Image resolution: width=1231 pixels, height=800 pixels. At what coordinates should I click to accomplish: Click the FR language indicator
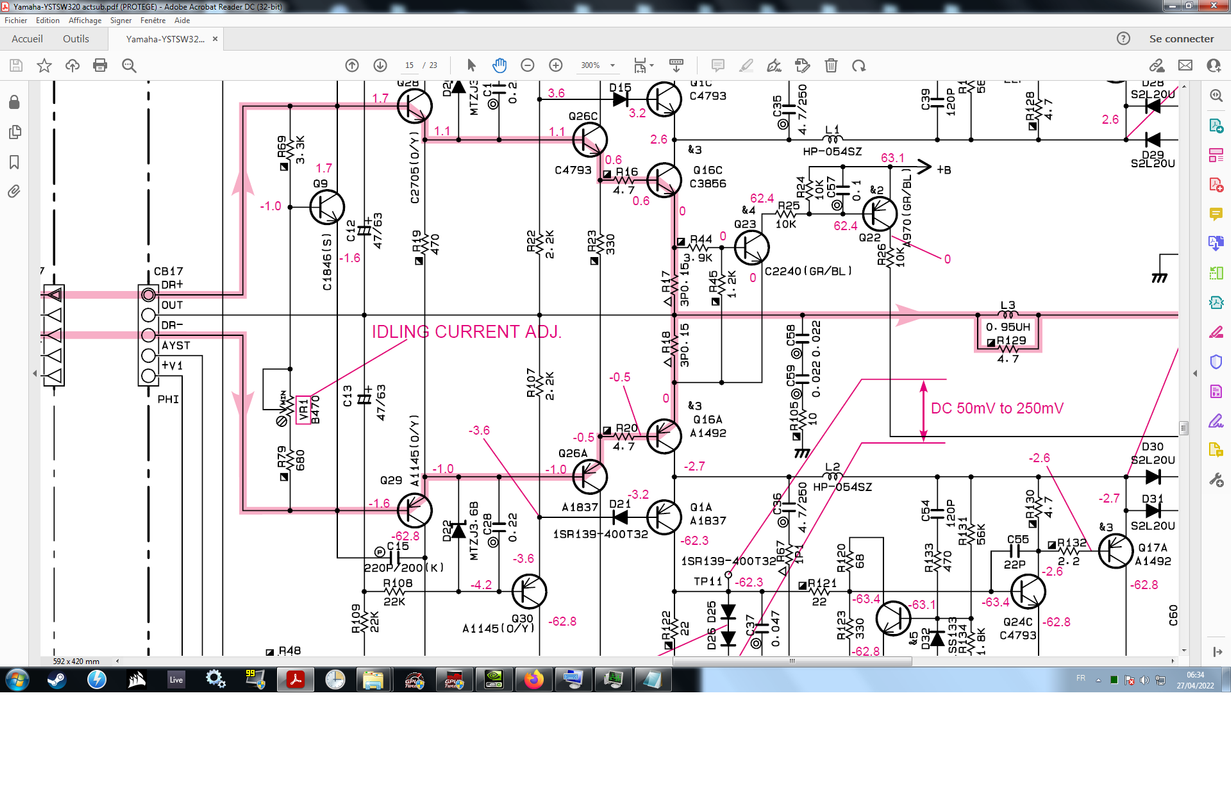[1081, 678]
